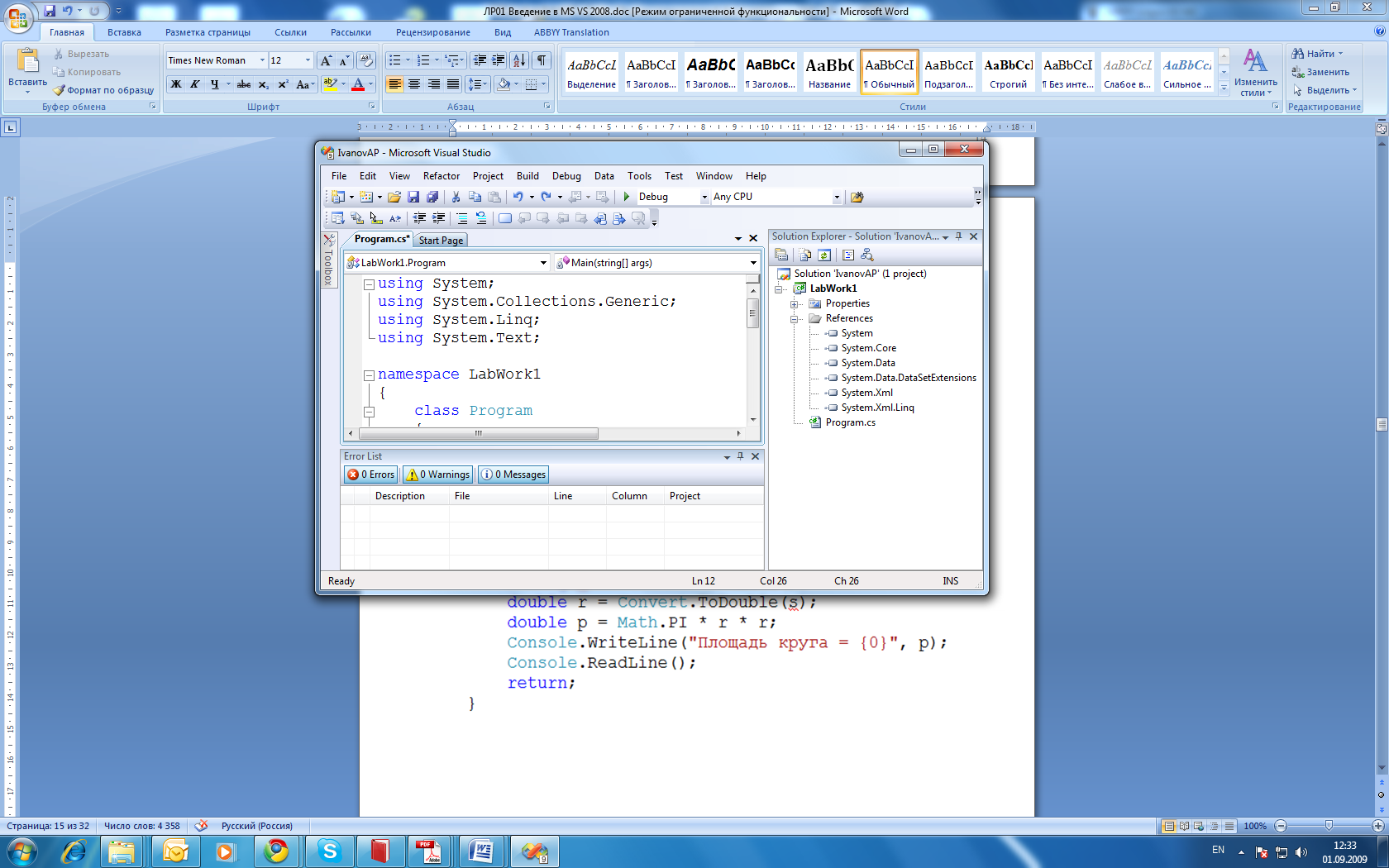
Task: Open the Tools menu in Visual Studio
Action: click(x=639, y=176)
